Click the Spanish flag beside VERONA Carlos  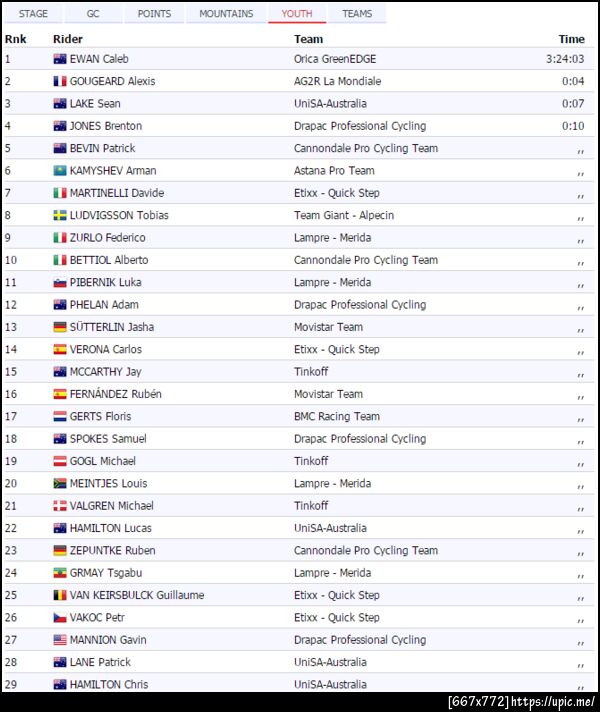coord(60,349)
